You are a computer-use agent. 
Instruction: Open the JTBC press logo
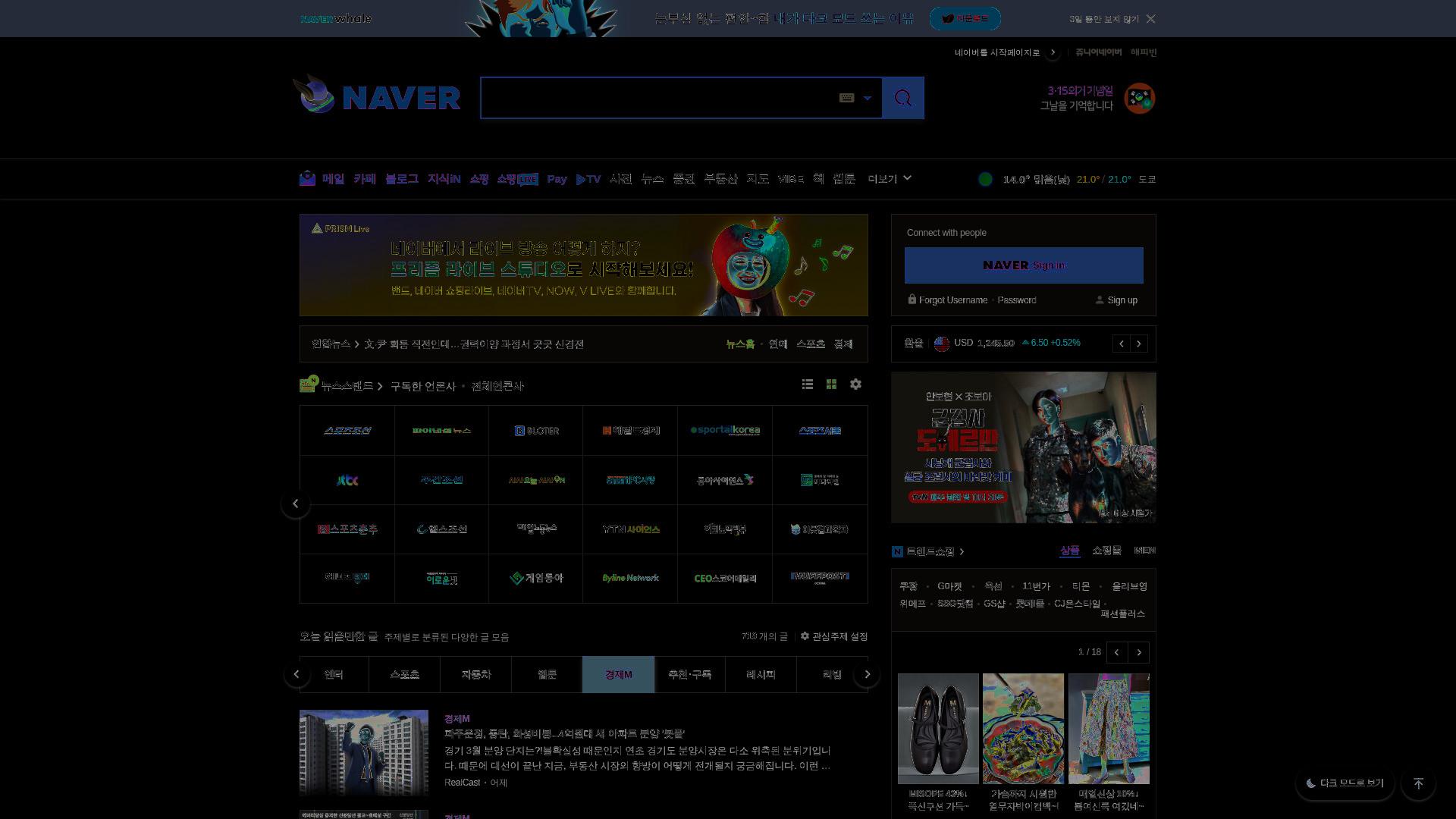[x=347, y=480]
